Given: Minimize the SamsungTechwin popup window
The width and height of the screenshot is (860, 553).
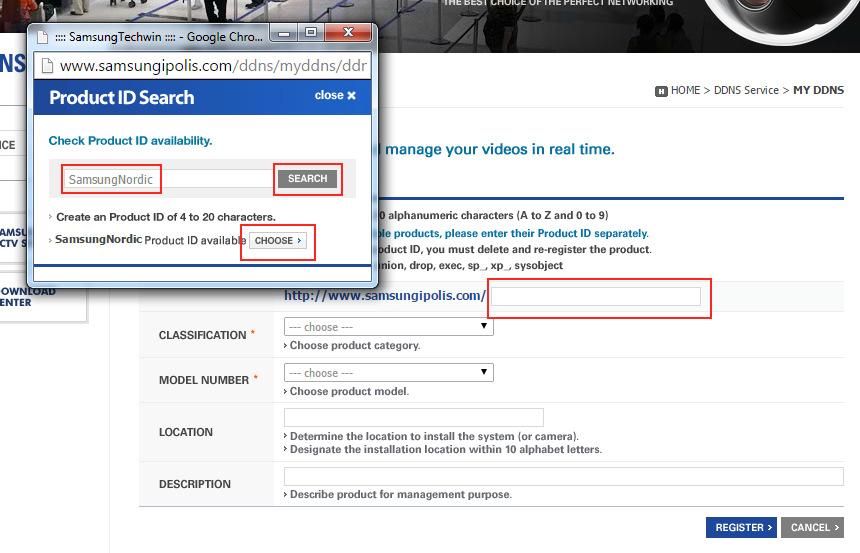Looking at the screenshot, I should coord(284,33).
